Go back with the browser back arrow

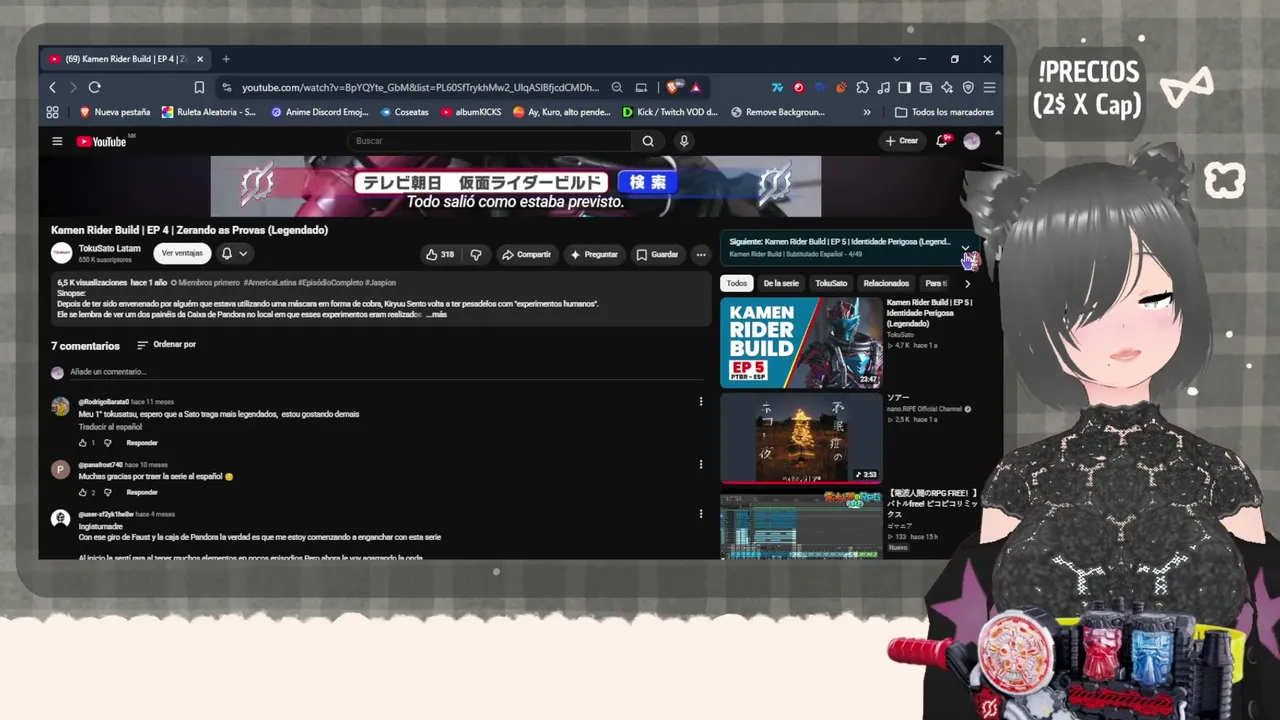[53, 87]
